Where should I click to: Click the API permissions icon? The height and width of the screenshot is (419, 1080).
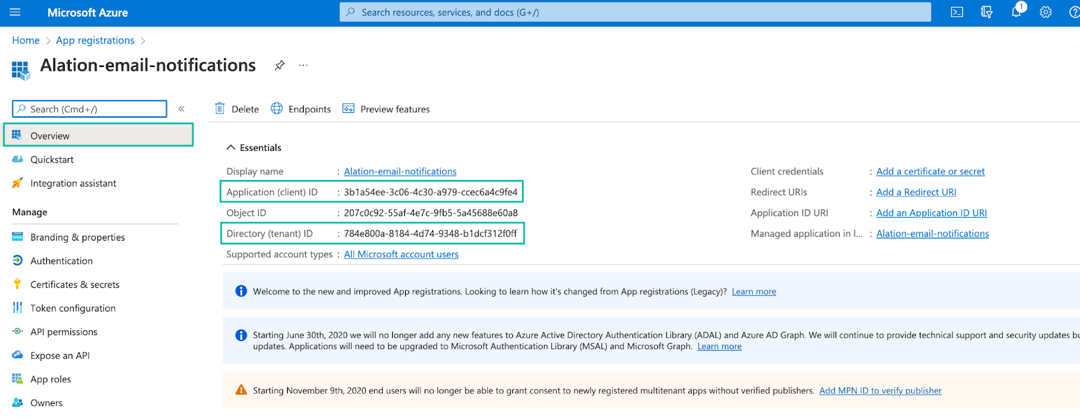(18, 331)
